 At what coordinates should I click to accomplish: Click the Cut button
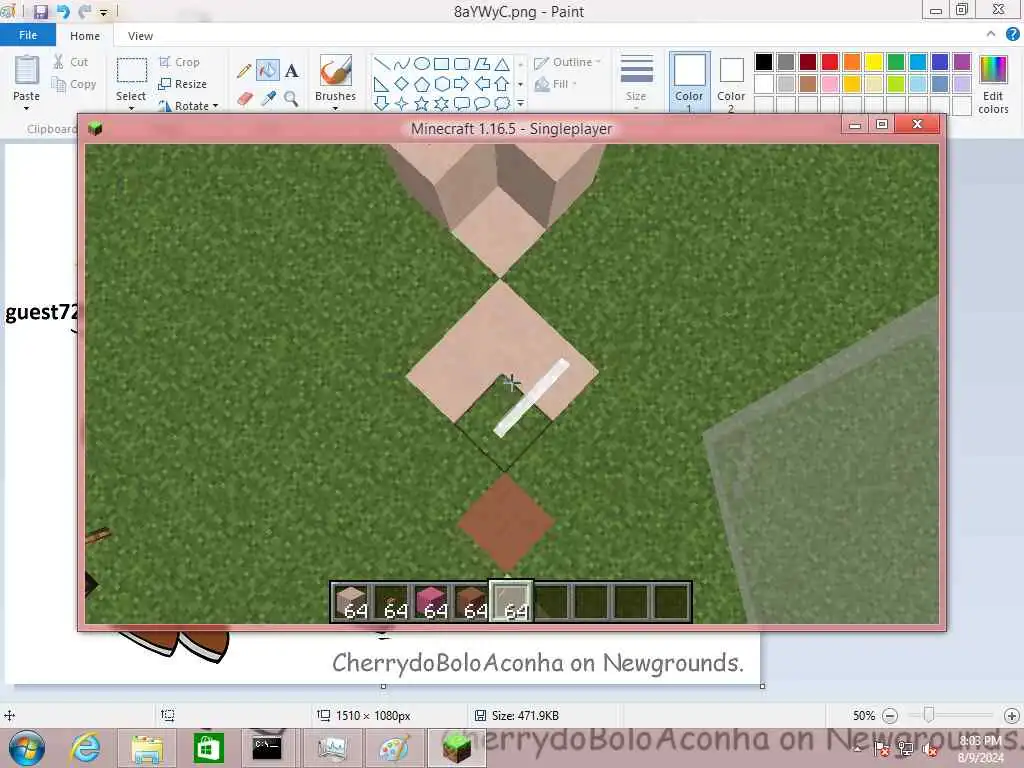coord(70,62)
